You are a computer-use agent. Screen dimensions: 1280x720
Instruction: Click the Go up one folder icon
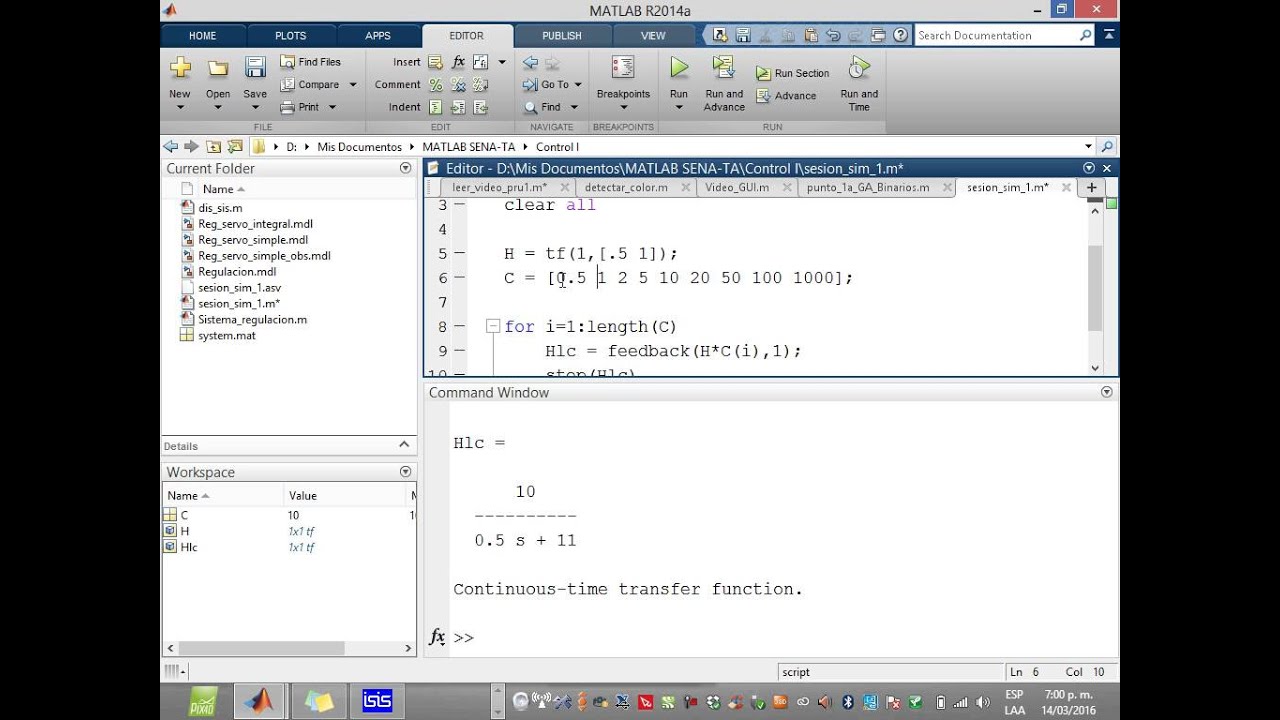[x=213, y=146]
